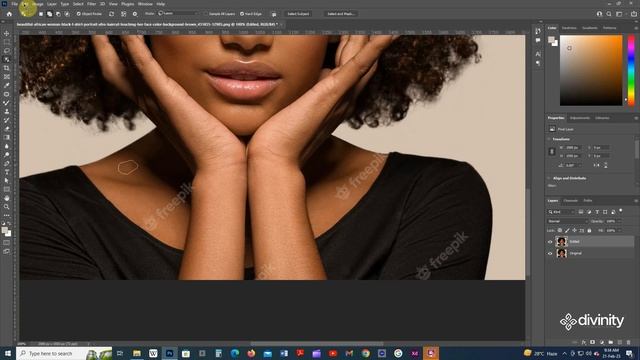Viewport: 640px width, 360px height.
Task: Click the Select Subject button
Action: (x=298, y=14)
